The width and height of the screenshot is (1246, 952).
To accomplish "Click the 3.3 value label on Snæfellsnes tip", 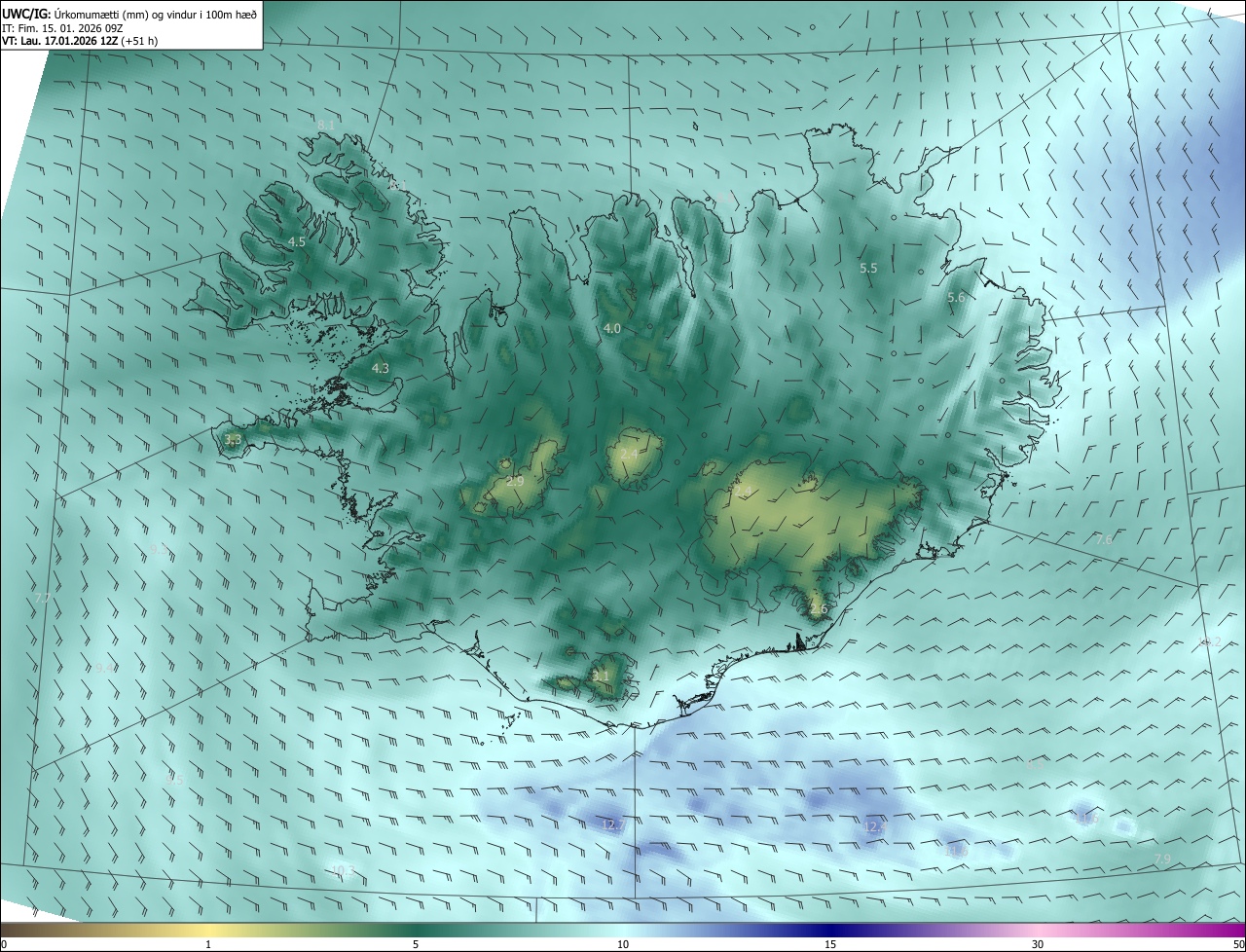I will (233, 440).
